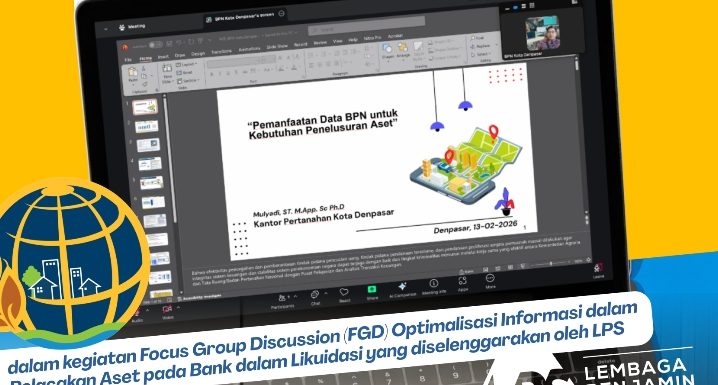Switch to the Transitions tab
The height and width of the screenshot is (385, 718).
(221, 52)
